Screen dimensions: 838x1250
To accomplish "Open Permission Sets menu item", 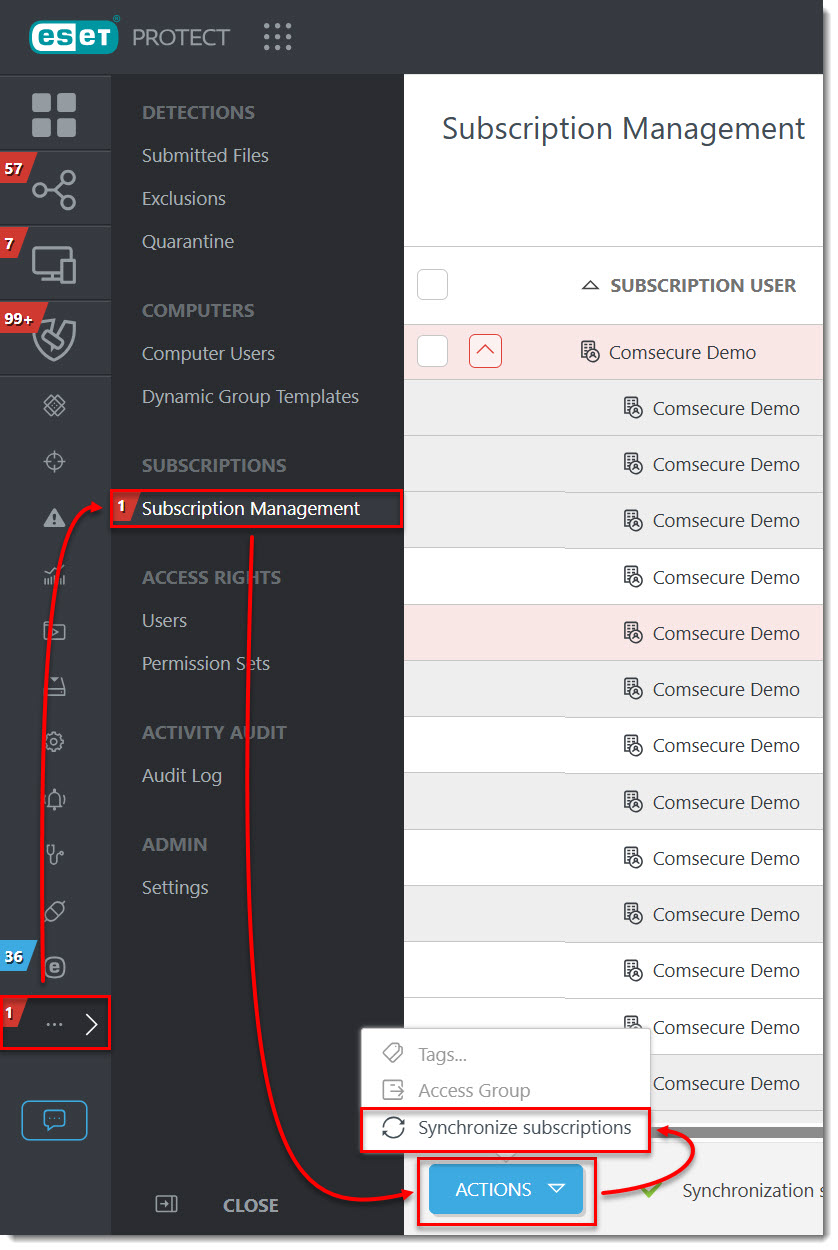I will point(206,663).
